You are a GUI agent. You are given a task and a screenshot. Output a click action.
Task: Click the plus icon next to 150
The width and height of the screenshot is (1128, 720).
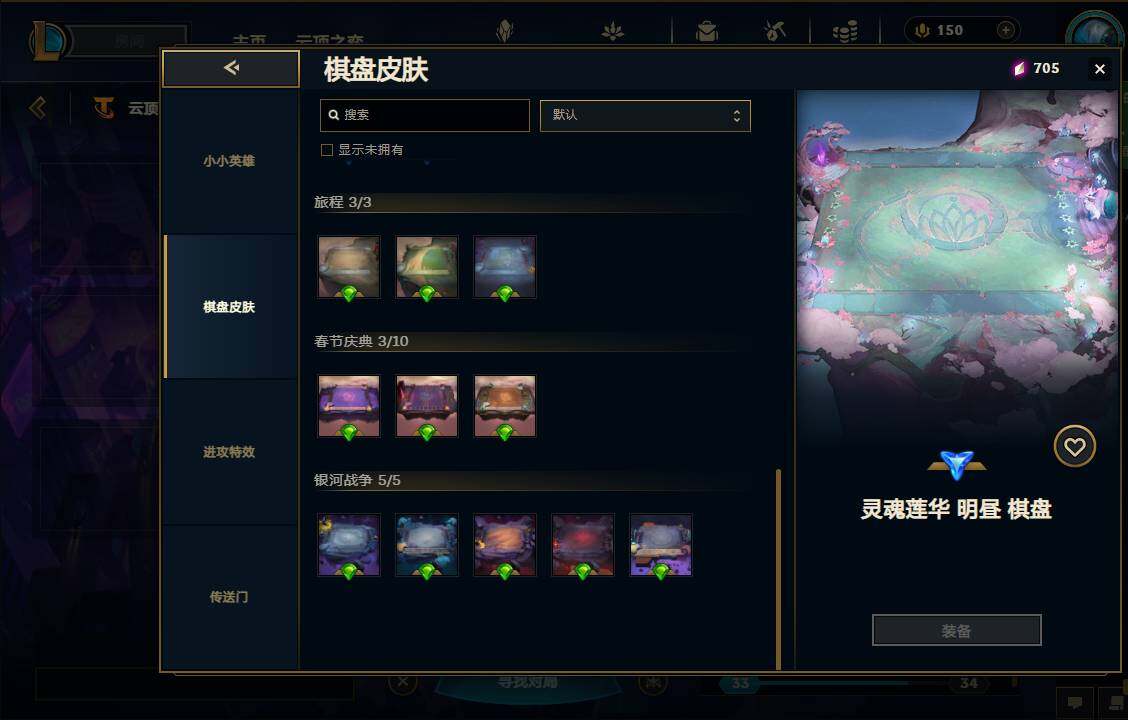click(x=1005, y=30)
